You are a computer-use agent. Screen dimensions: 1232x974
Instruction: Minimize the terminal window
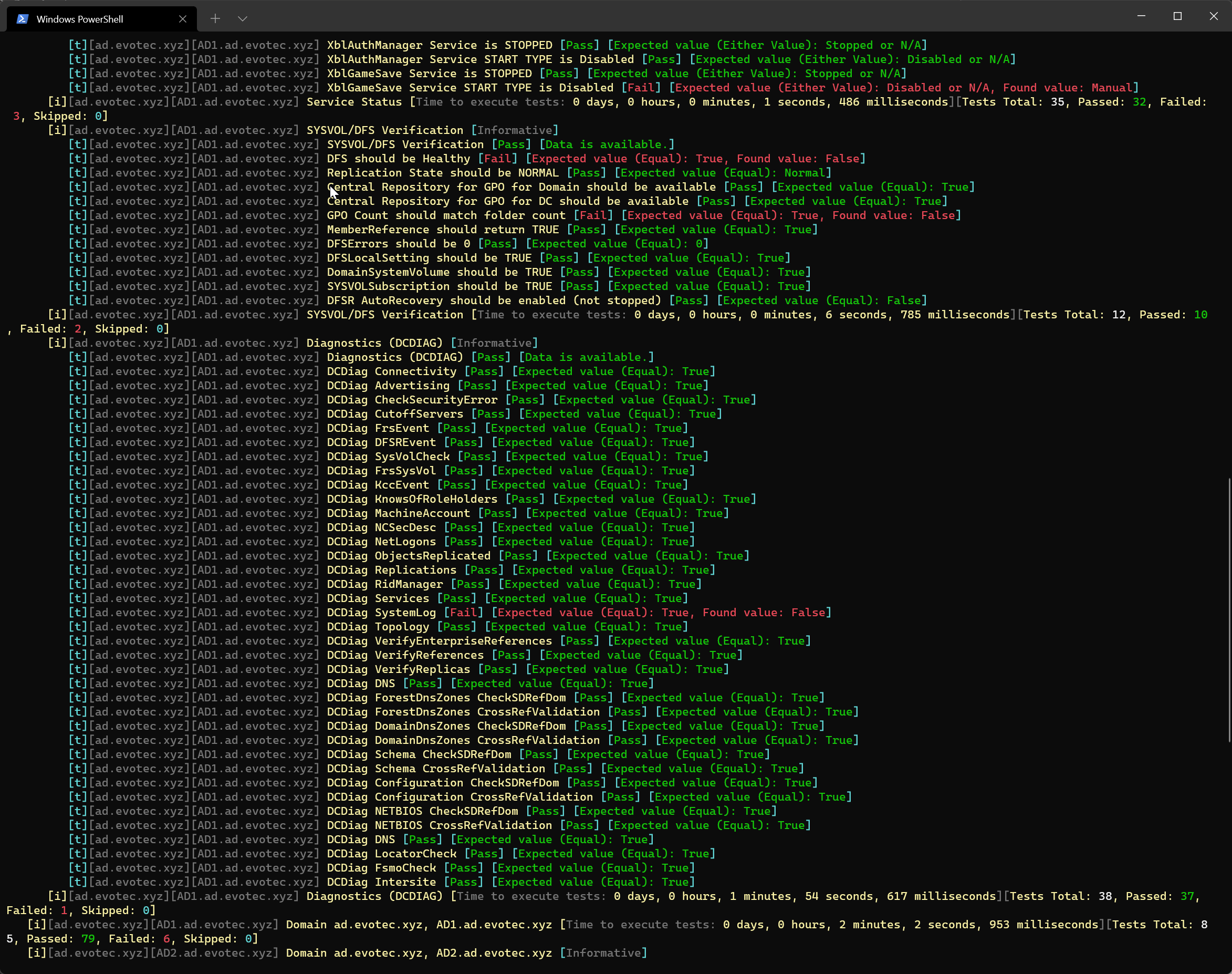click(1141, 16)
